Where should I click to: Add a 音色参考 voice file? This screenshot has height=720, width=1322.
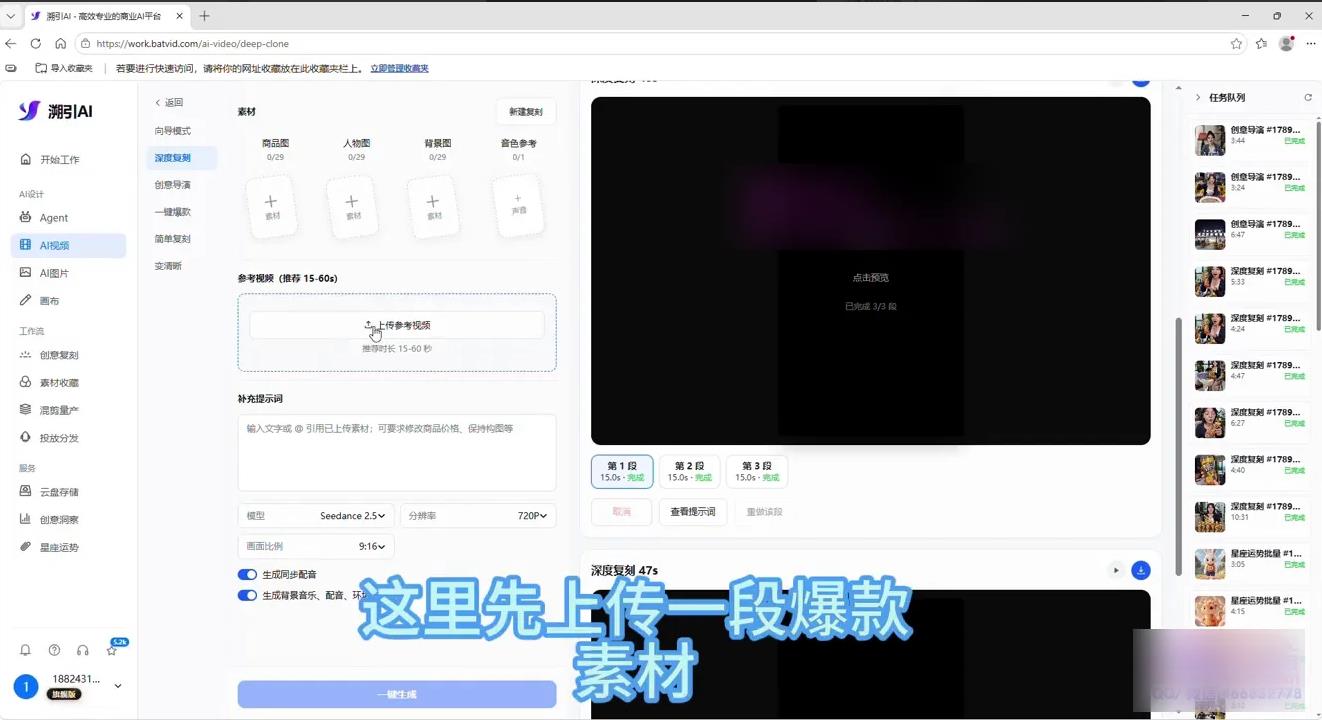(x=518, y=207)
